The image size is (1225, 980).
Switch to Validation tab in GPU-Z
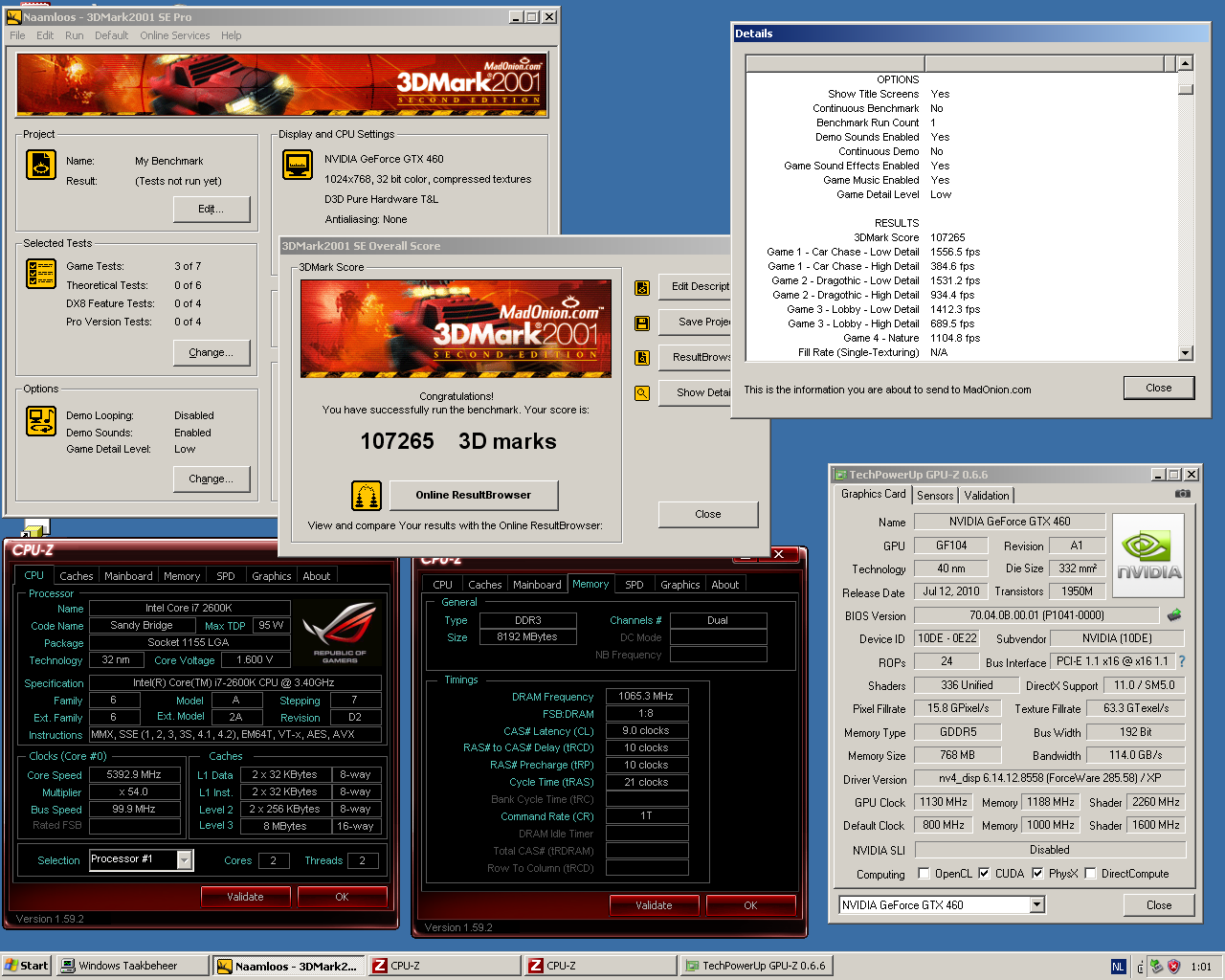pos(986,496)
